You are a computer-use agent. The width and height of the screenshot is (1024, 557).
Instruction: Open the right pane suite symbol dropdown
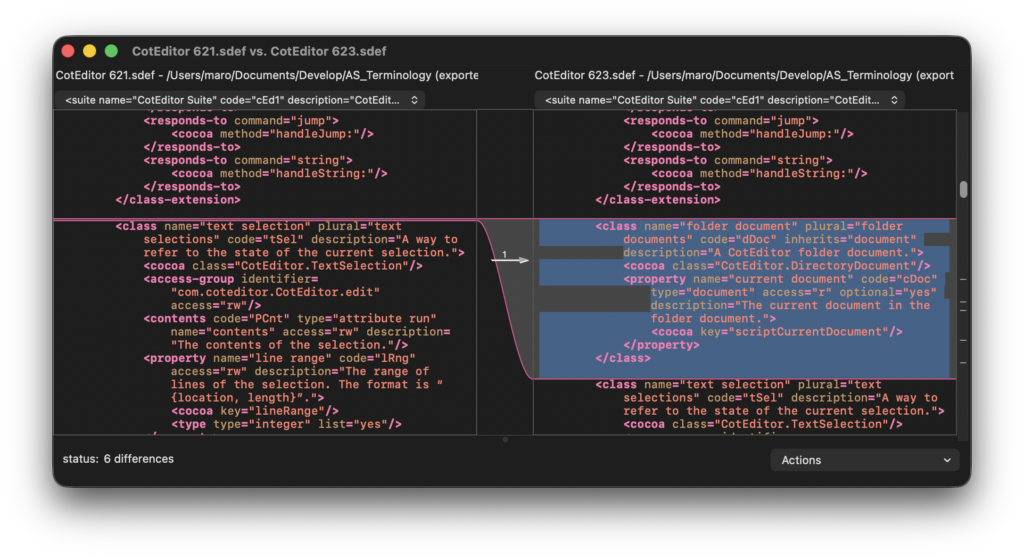click(720, 100)
